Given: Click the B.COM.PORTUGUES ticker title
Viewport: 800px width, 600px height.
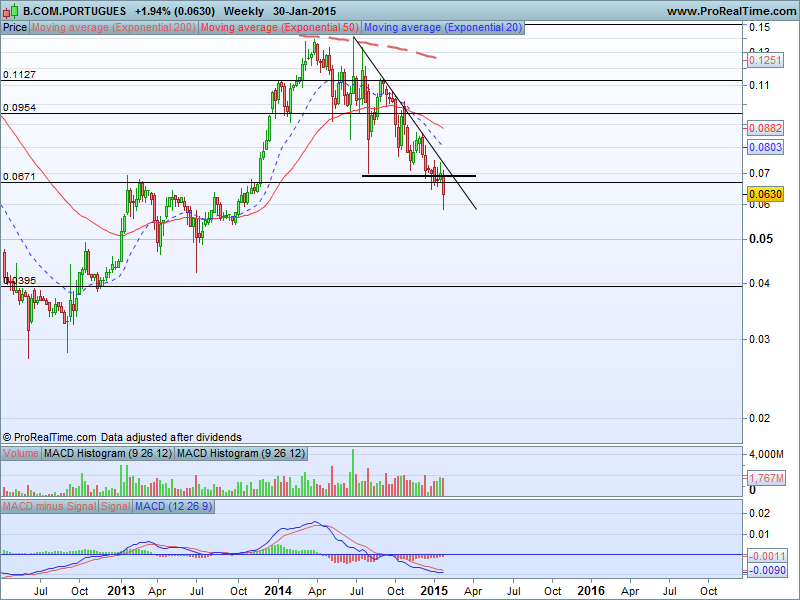Looking at the screenshot, I should click(x=74, y=11).
